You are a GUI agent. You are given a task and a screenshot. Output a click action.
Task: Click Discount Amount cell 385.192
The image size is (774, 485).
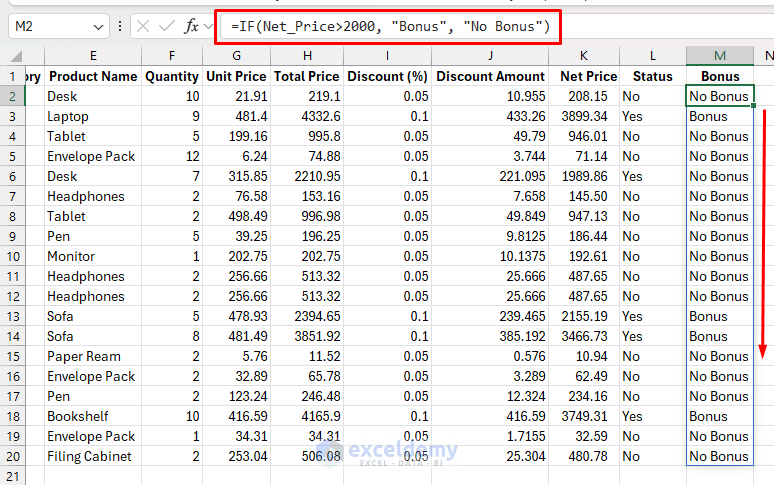click(490, 336)
